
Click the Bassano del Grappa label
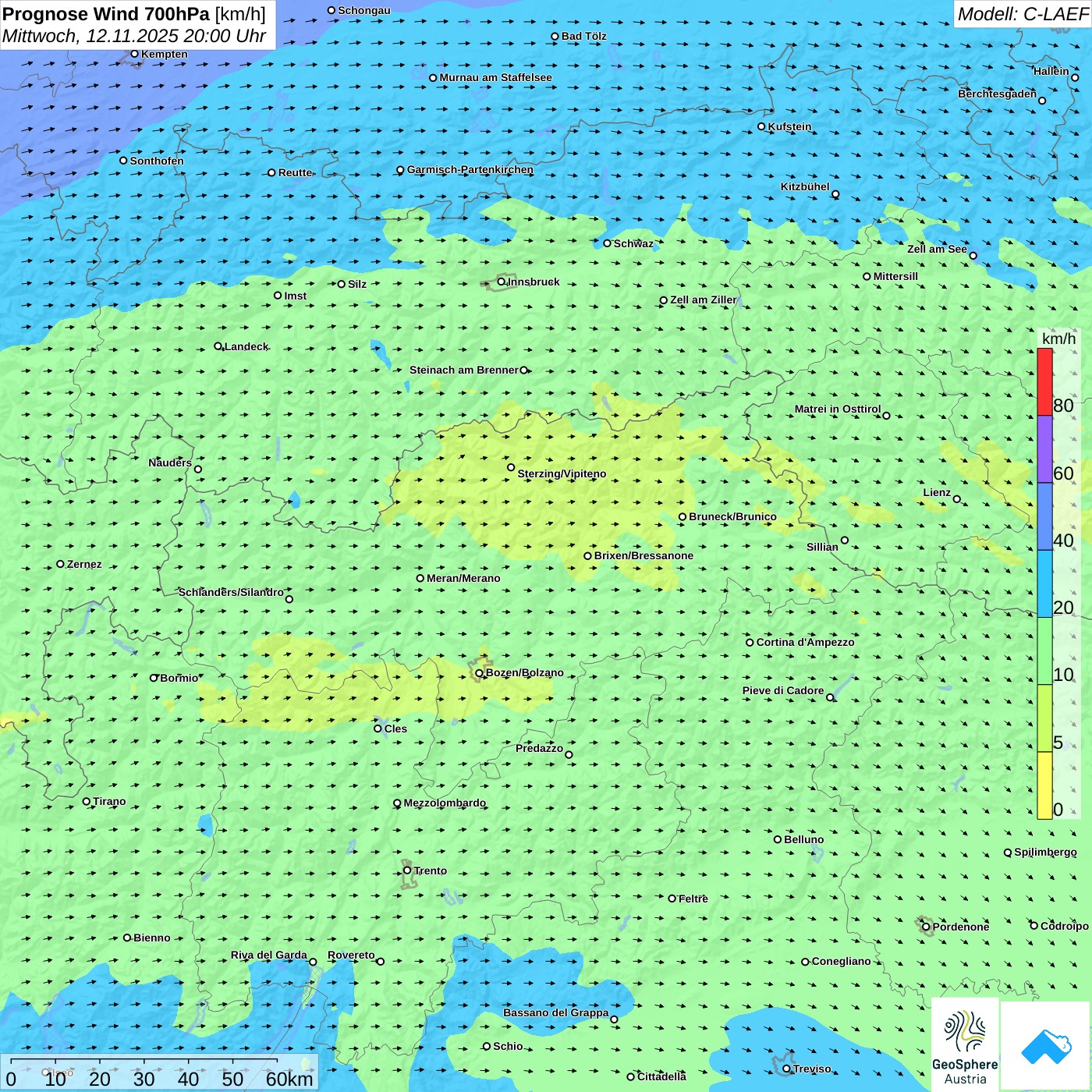[x=555, y=1012]
